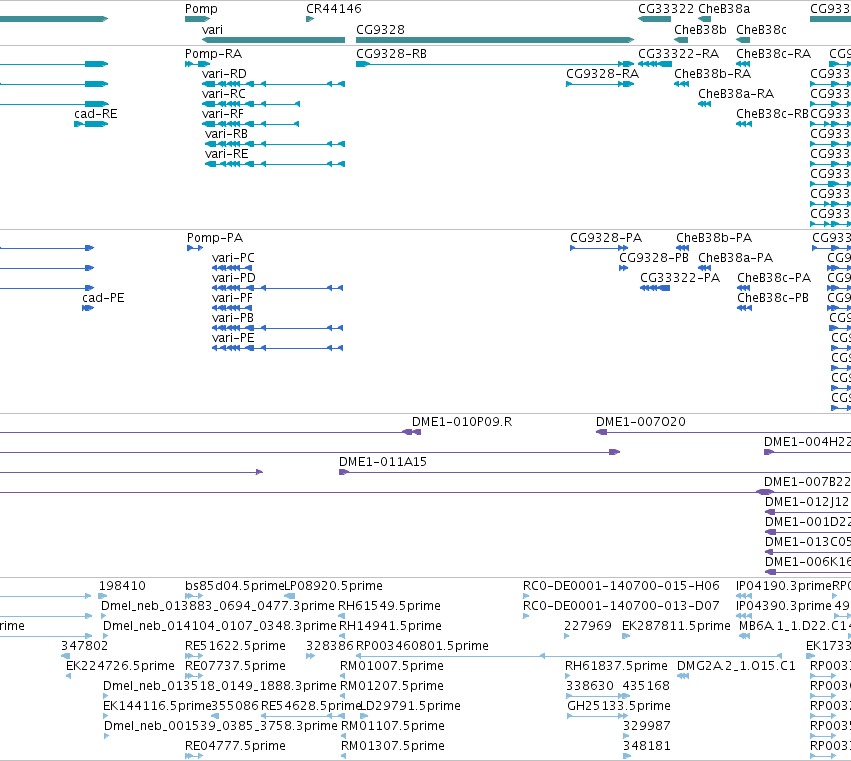851x761 pixels.
Task: Click the DME1-010P09.R clone label
Action: pos(461,422)
